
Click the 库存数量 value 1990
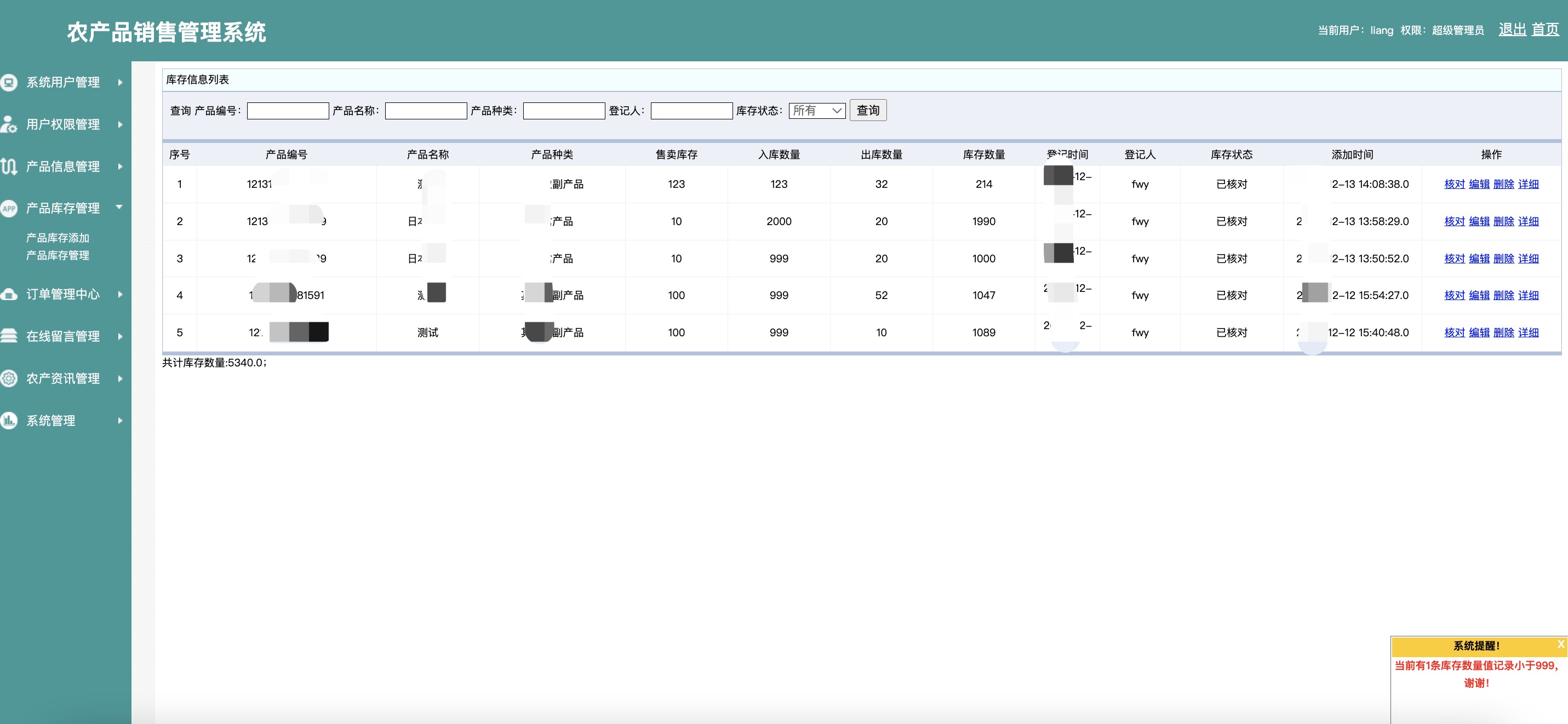tap(983, 221)
